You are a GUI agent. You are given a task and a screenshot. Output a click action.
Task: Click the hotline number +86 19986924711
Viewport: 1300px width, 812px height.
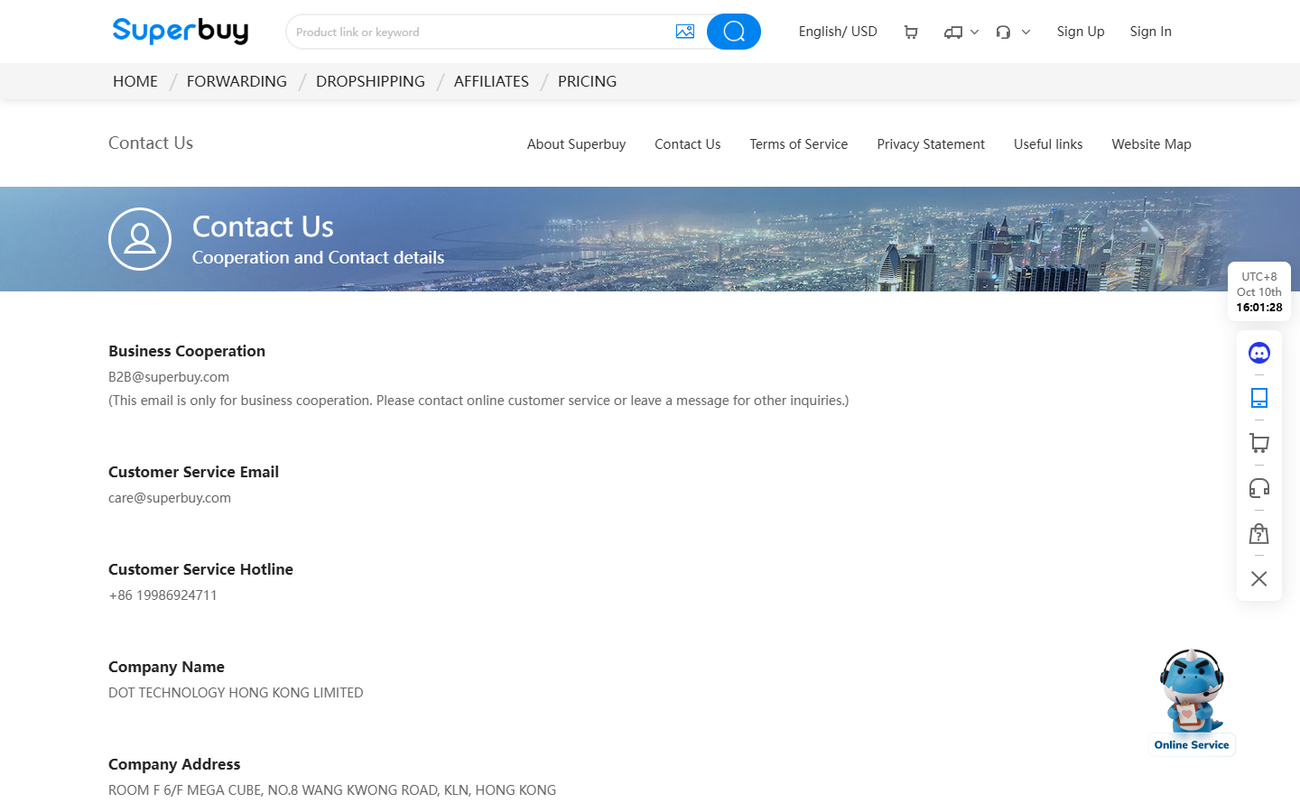pyautogui.click(x=163, y=595)
